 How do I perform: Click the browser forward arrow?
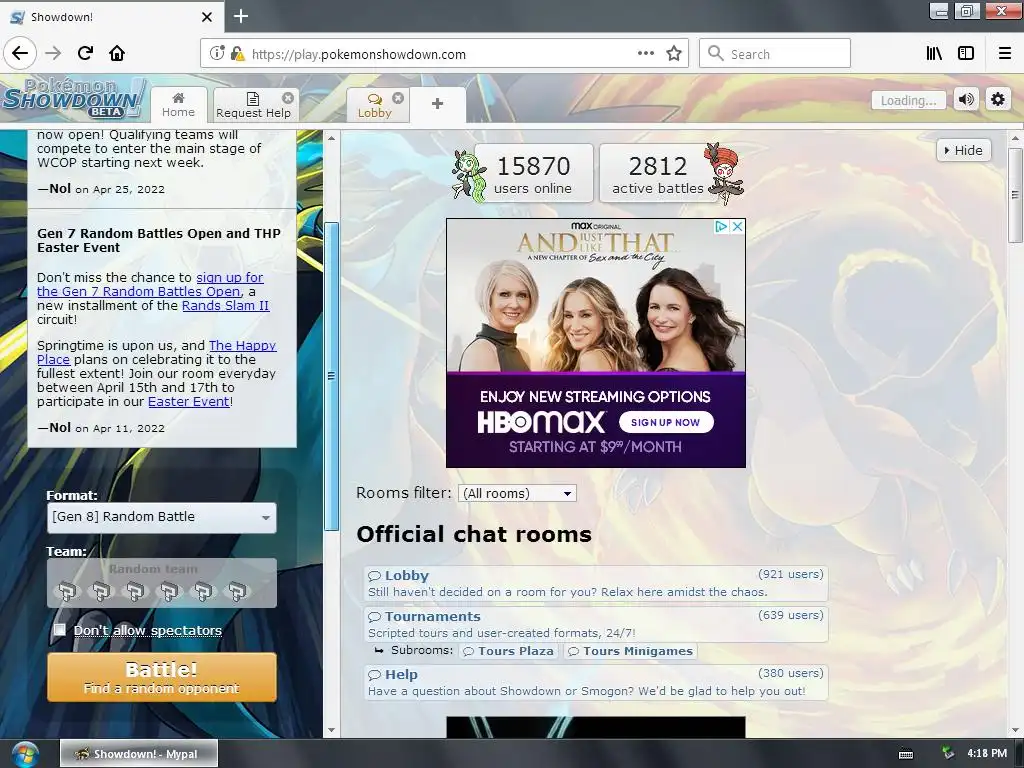tap(53, 53)
